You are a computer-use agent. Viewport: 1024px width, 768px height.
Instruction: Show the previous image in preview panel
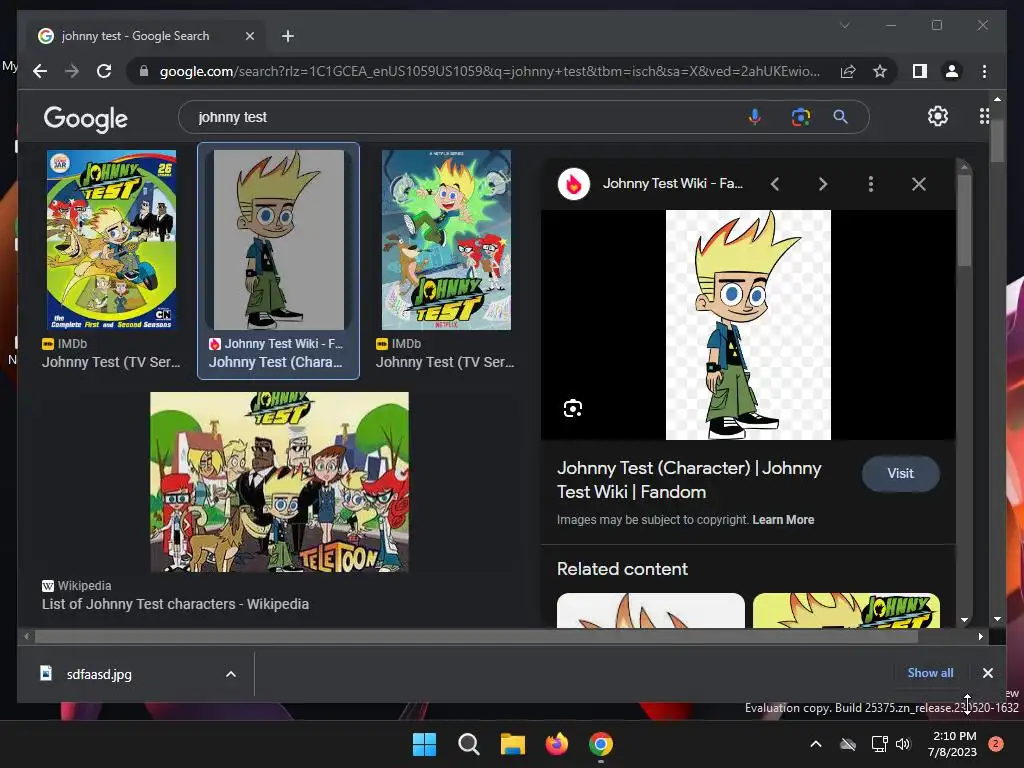(775, 184)
